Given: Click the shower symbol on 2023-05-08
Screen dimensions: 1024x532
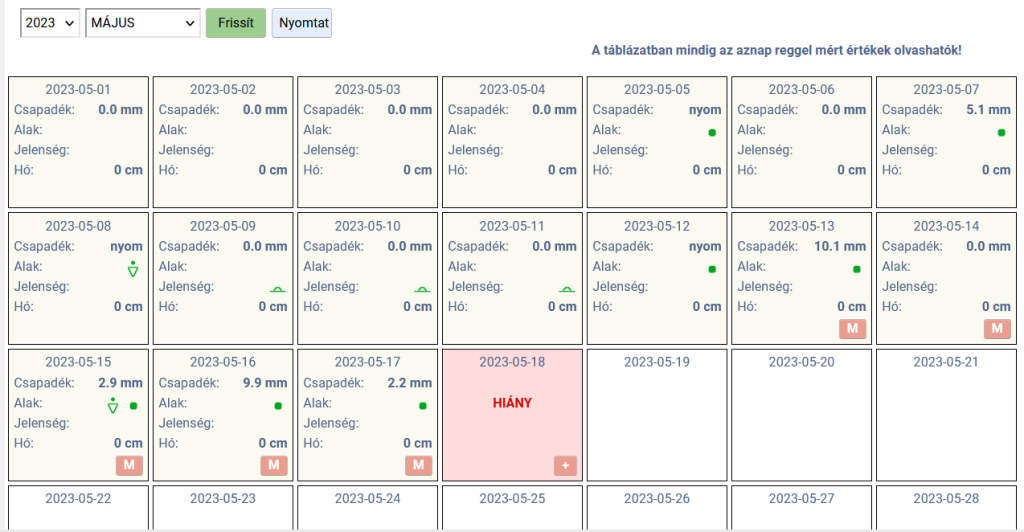Looking at the screenshot, I should 133,268.
